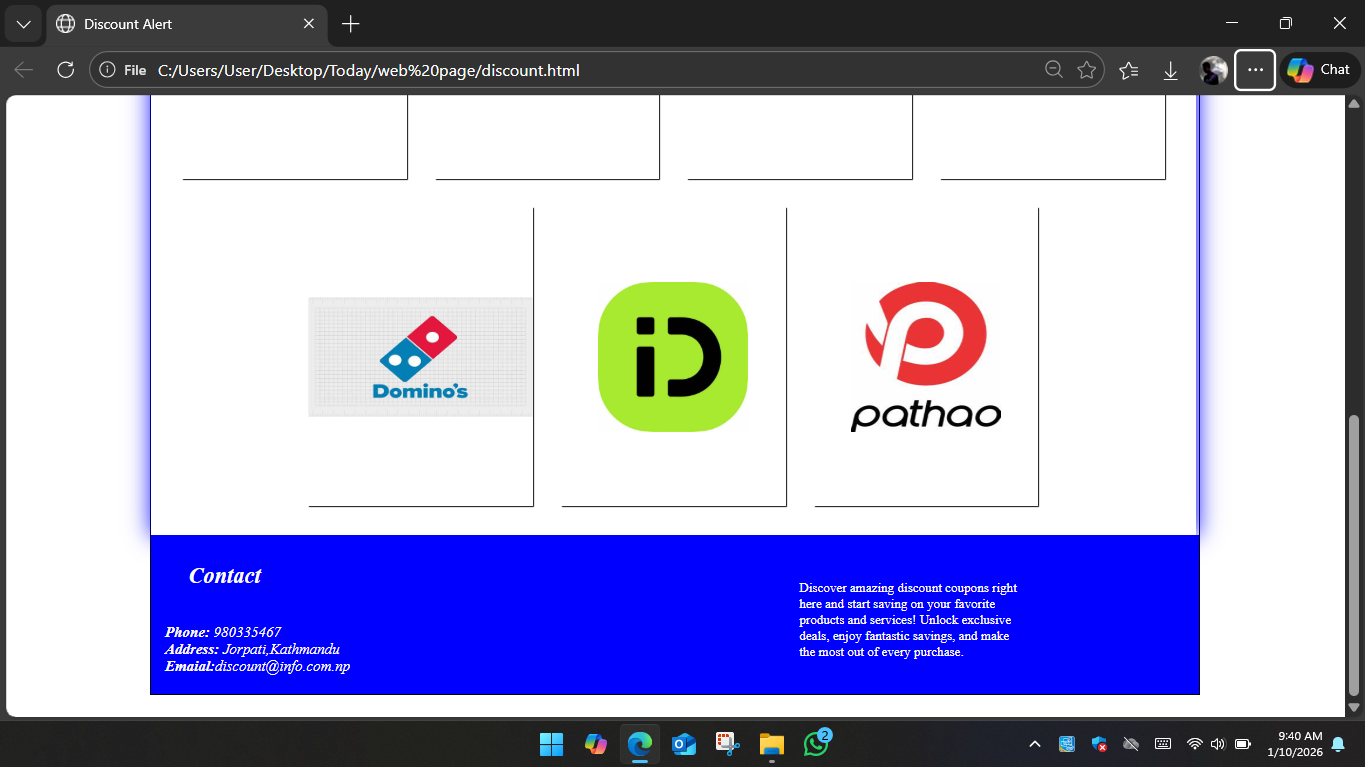This screenshot has width=1365, height=767.
Task: Click the zoom out magnifier icon
Action: pyautogui.click(x=1053, y=70)
